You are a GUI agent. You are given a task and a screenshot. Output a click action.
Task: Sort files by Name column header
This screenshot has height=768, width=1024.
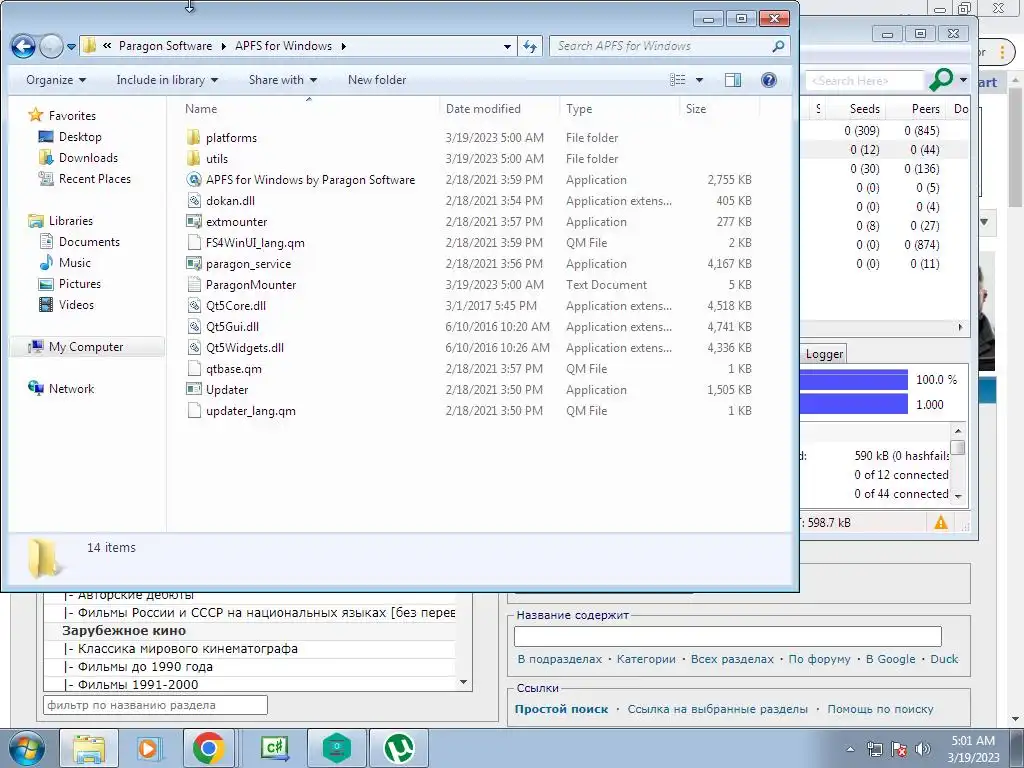[308, 109]
